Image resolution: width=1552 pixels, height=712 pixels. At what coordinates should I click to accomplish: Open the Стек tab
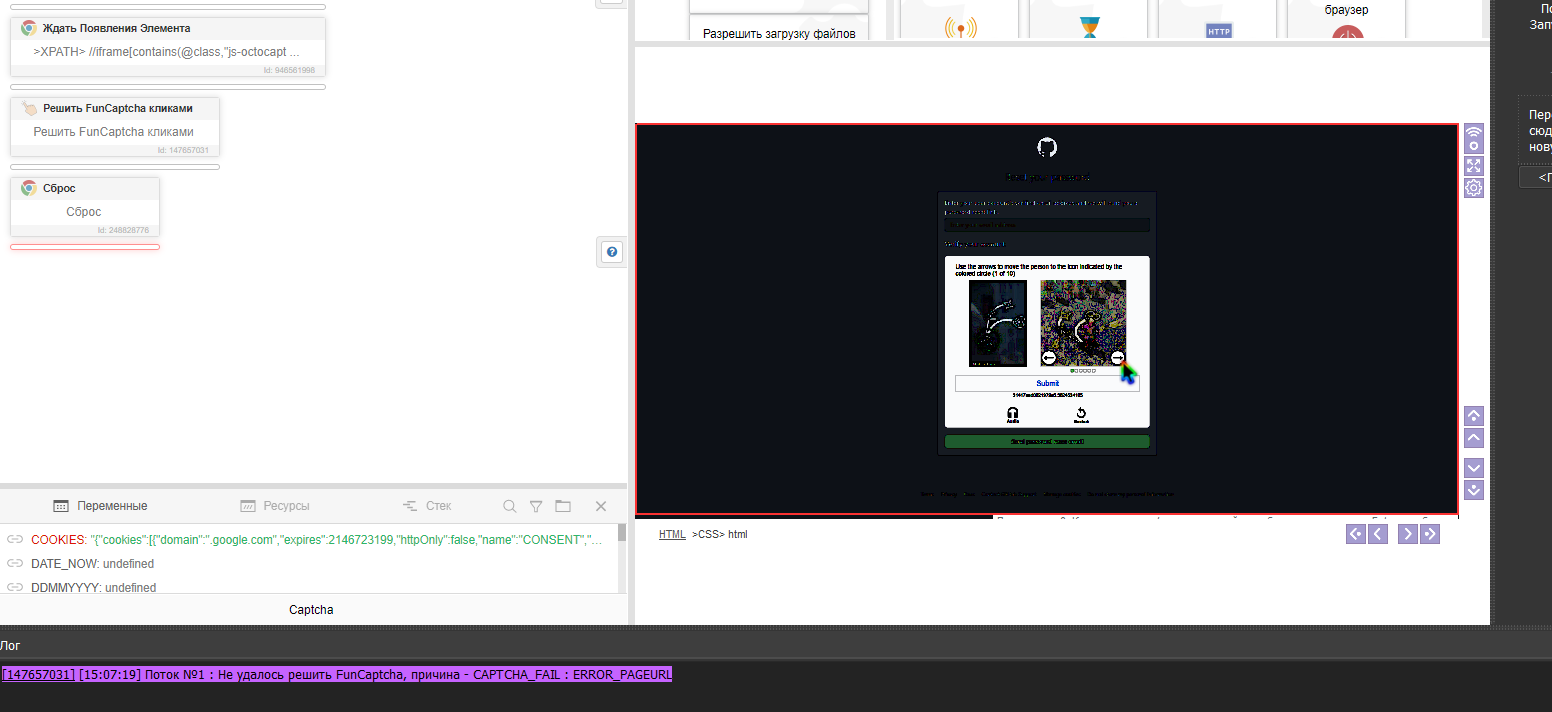click(427, 506)
